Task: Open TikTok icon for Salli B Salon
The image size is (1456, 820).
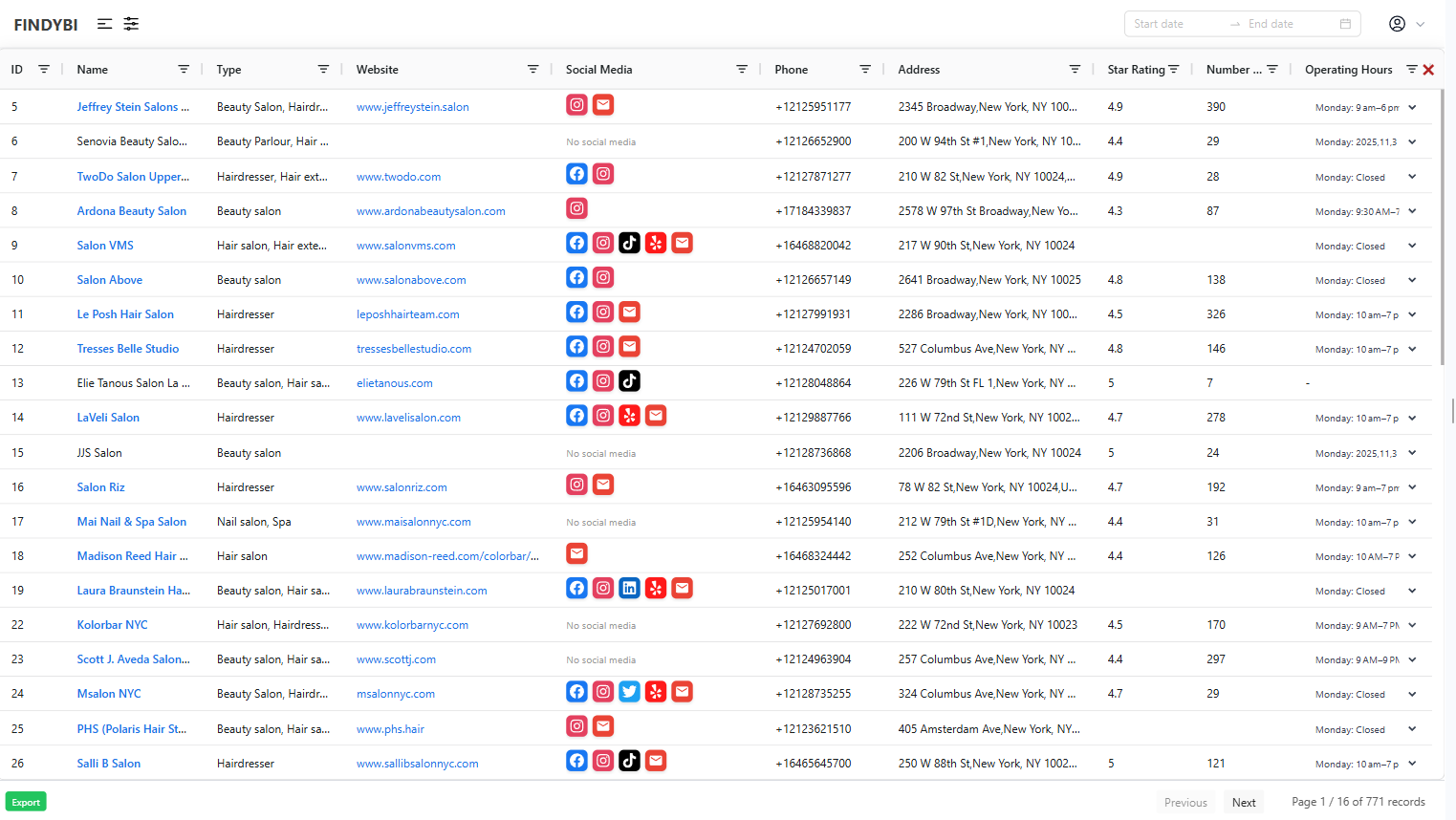Action: tap(629, 761)
